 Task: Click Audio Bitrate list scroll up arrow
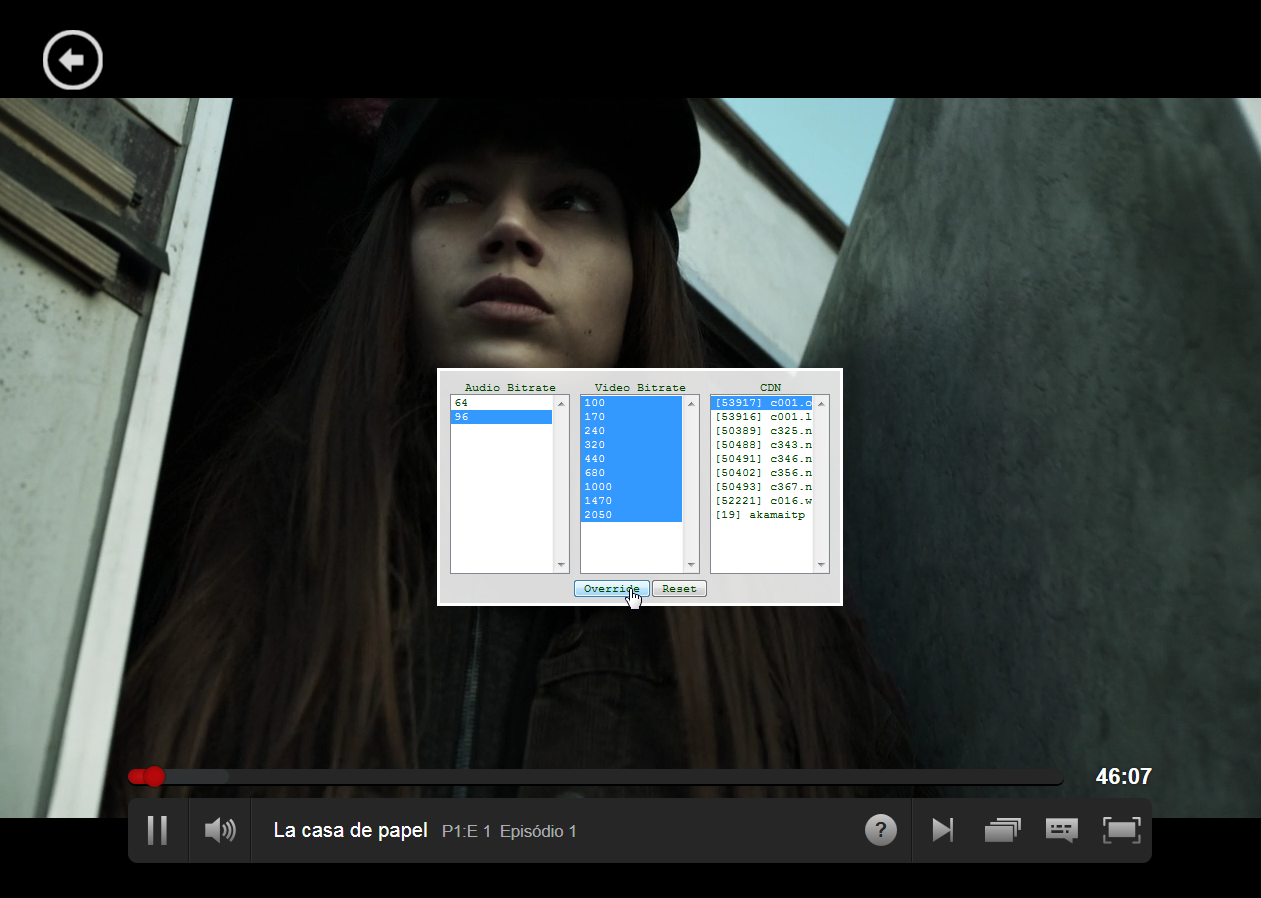click(561, 404)
